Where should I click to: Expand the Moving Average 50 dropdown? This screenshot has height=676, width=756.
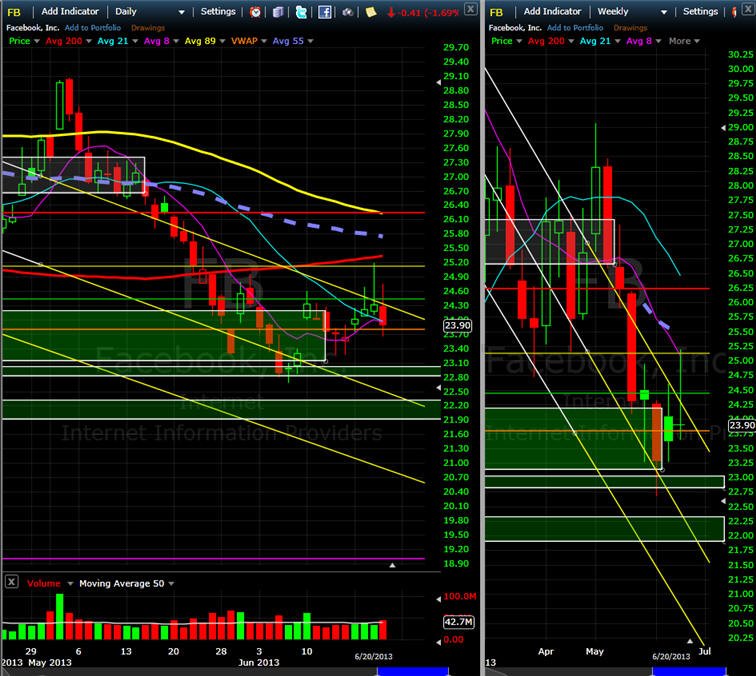pos(171,583)
